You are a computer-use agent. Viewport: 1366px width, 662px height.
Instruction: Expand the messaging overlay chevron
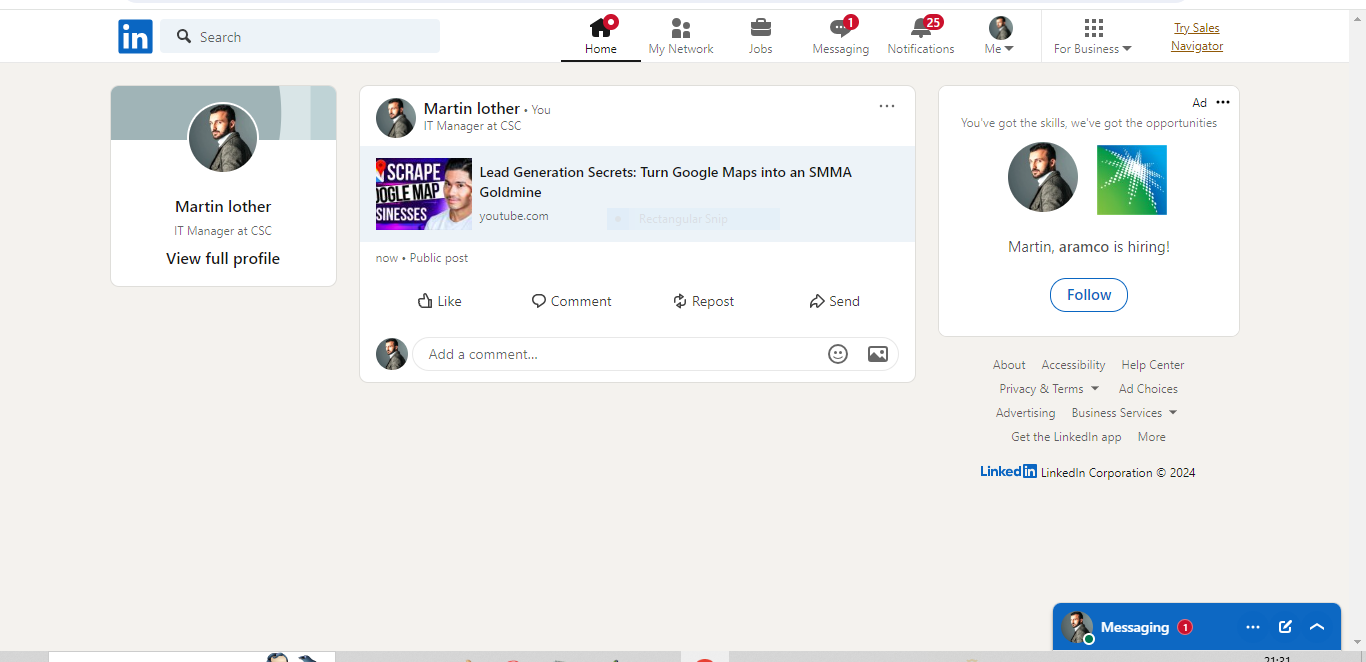coord(1317,627)
